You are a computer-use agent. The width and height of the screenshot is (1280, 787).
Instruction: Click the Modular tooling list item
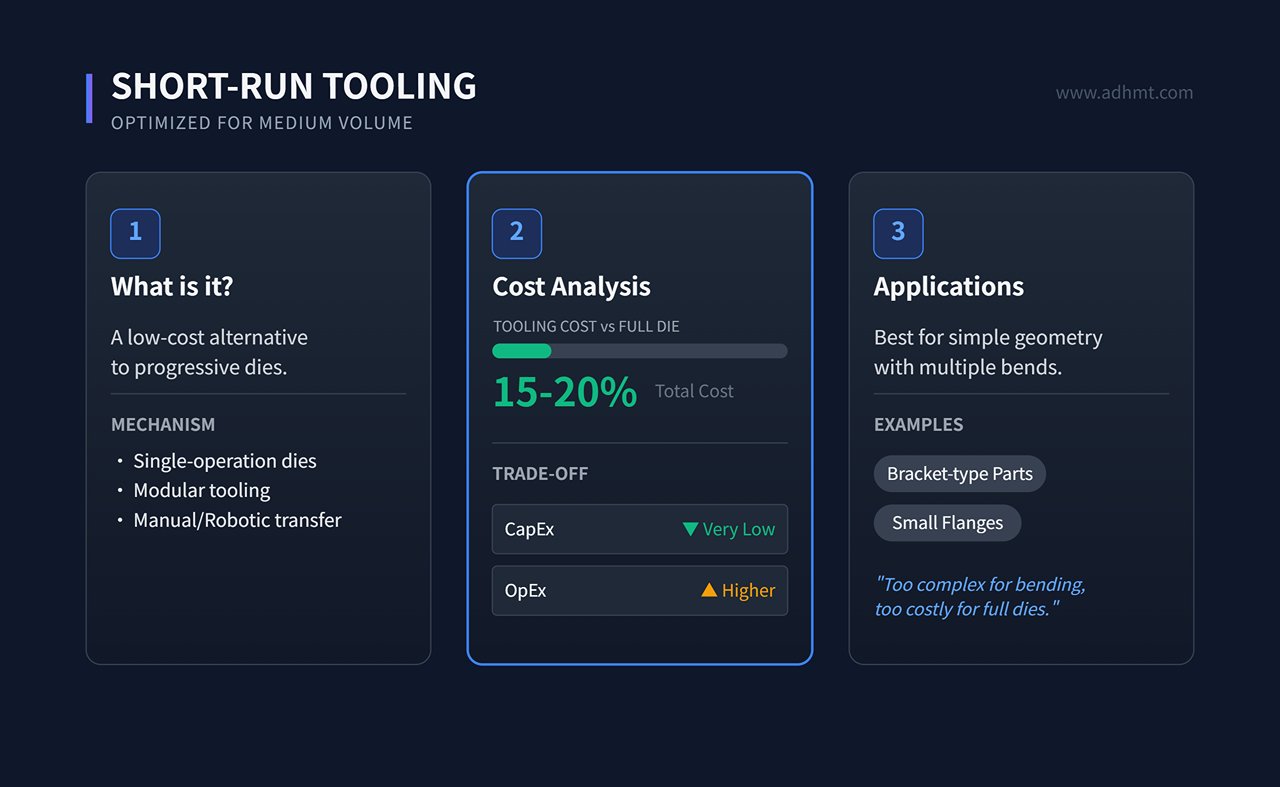pos(201,491)
